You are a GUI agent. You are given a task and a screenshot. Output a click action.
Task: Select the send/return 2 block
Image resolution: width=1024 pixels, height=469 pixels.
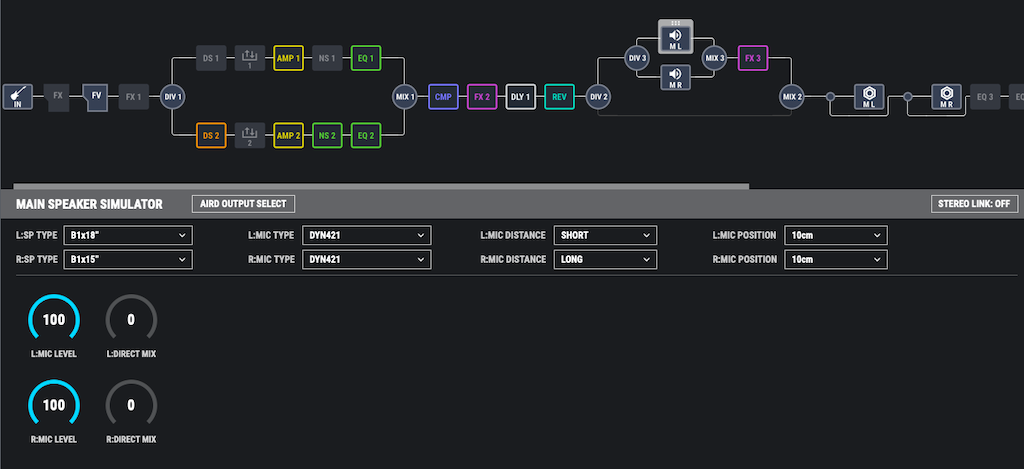tap(249, 135)
